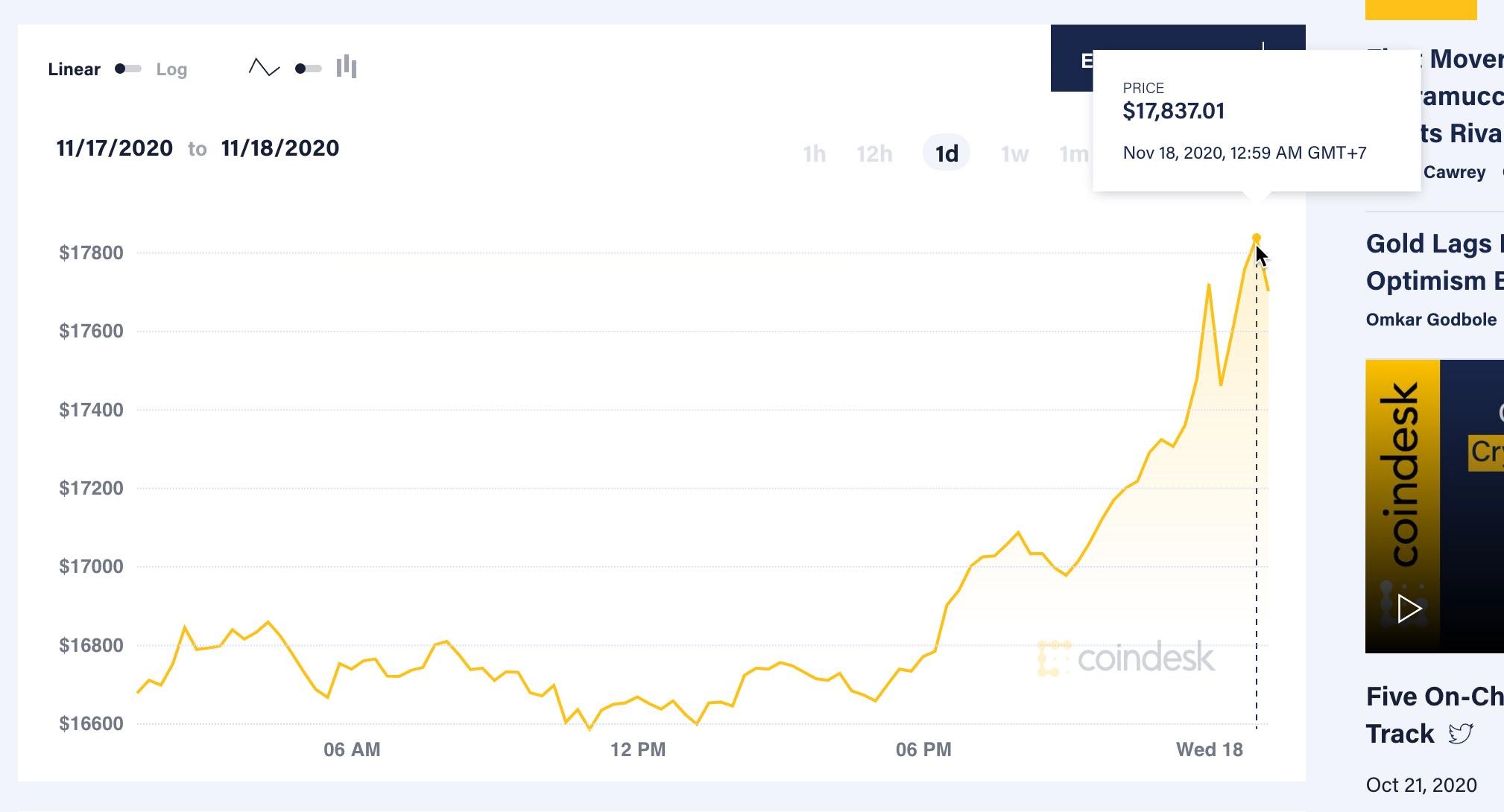
Task: Open the 11/17/2020 start date picker
Action: 114,148
